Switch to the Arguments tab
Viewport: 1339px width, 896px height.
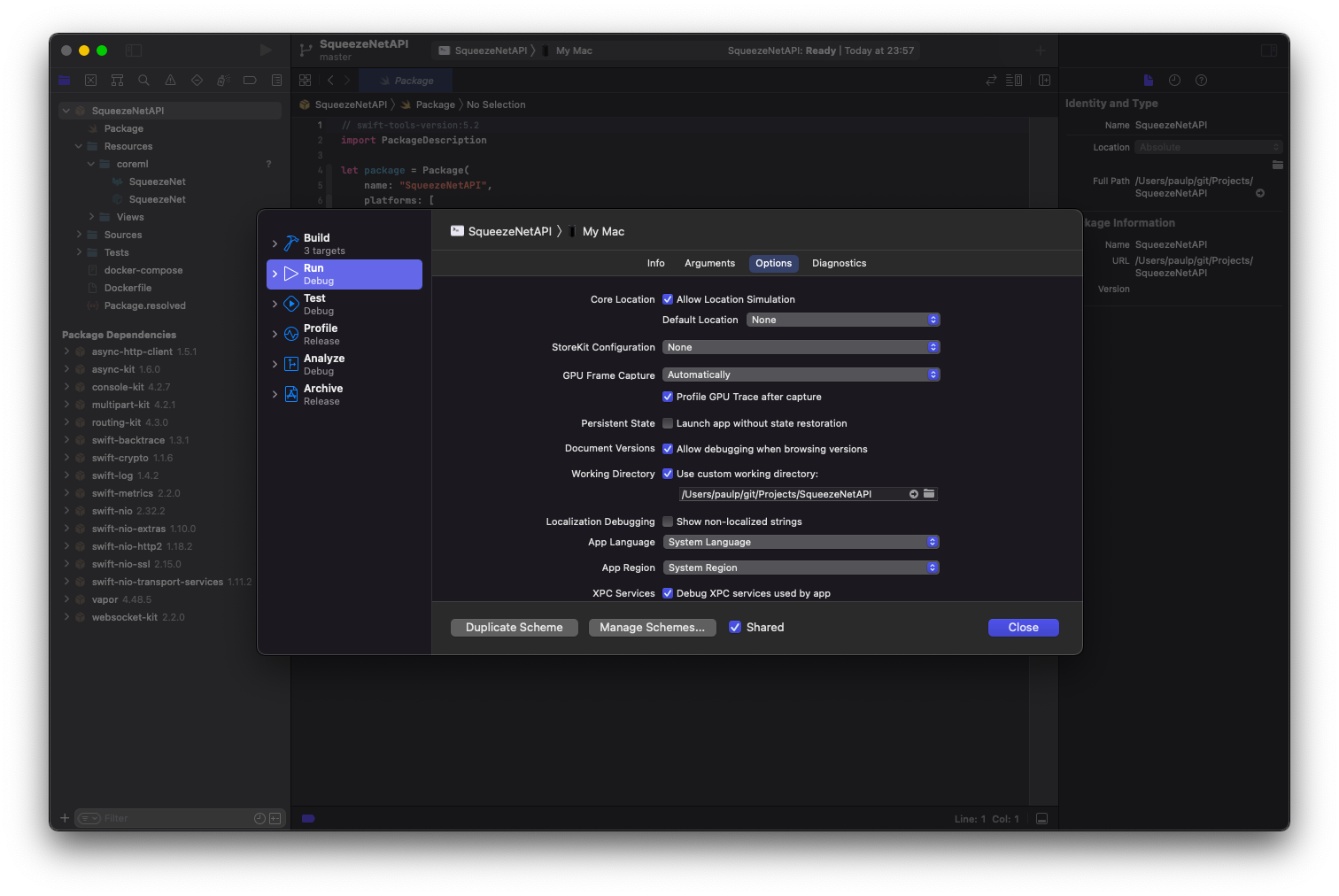pyautogui.click(x=709, y=263)
